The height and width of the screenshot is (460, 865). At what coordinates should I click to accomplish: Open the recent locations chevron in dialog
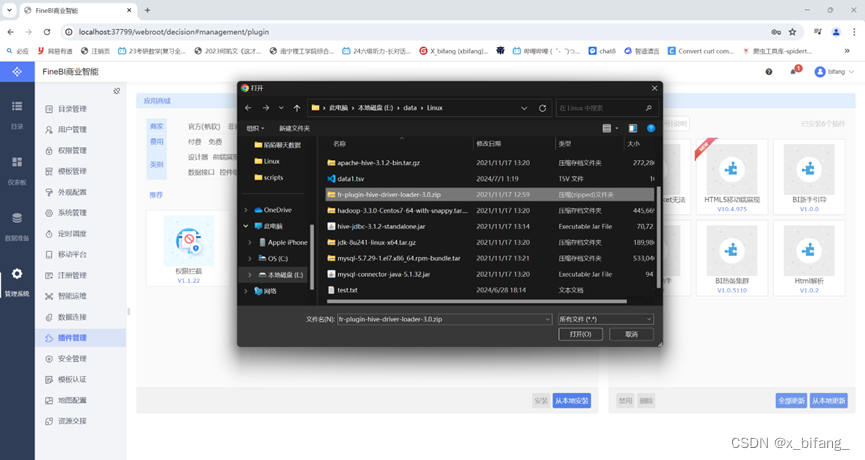[x=281, y=108]
